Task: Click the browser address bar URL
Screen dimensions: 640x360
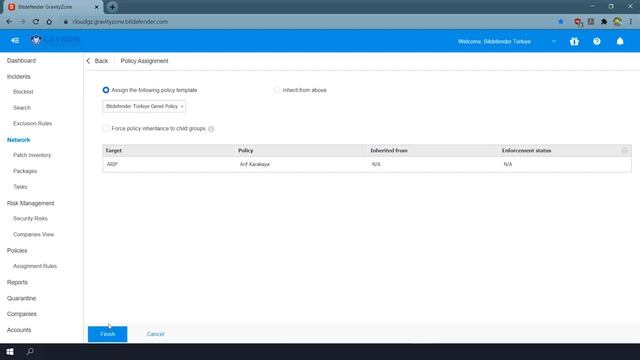Action: coord(120,22)
